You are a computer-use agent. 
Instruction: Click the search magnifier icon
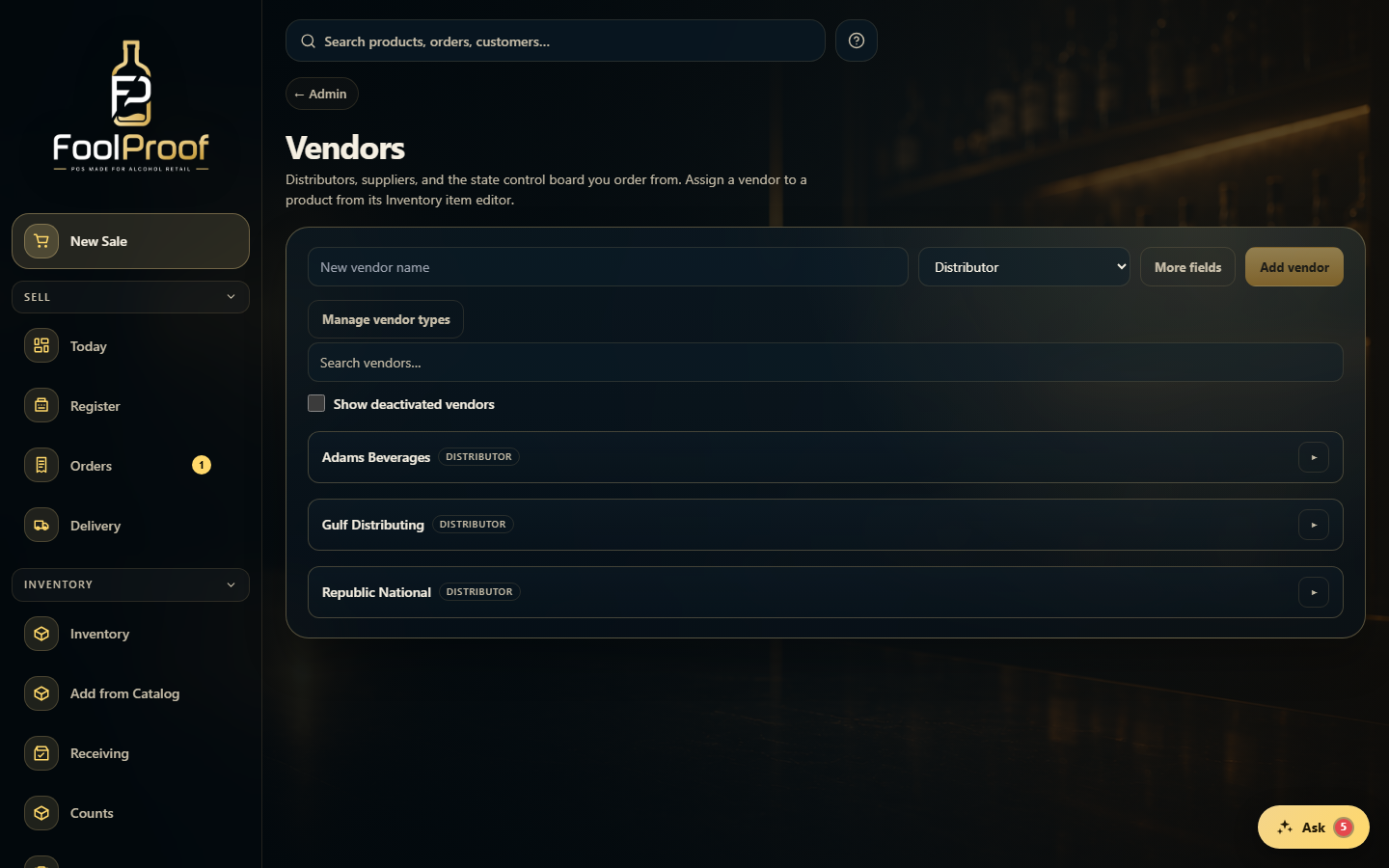(x=309, y=41)
